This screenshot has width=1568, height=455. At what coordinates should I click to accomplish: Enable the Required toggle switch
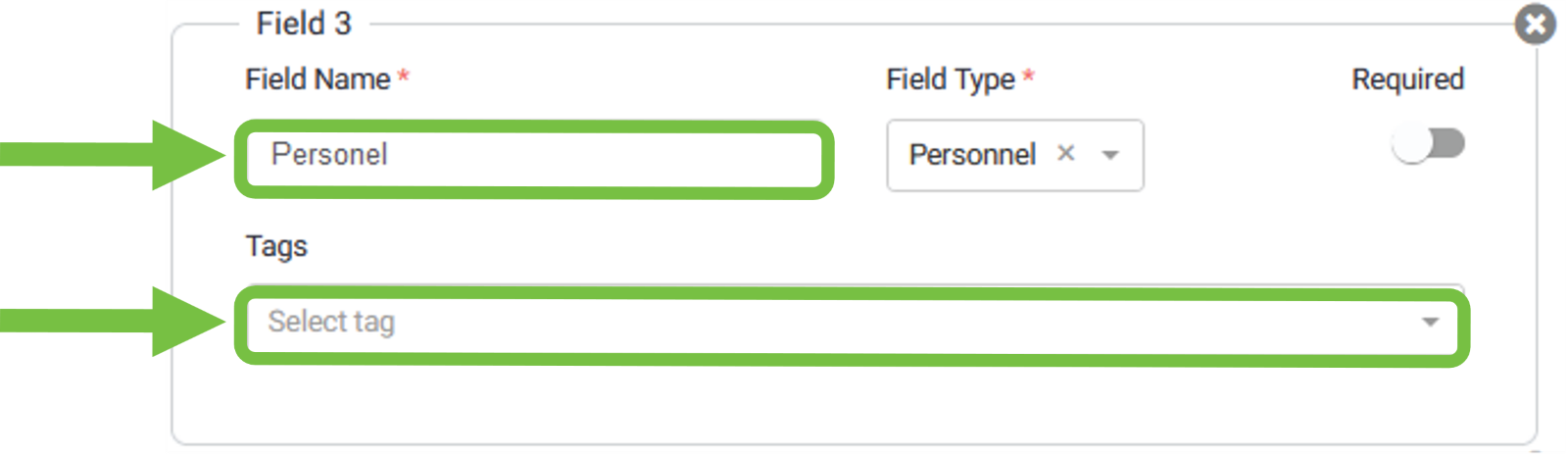(x=1428, y=145)
